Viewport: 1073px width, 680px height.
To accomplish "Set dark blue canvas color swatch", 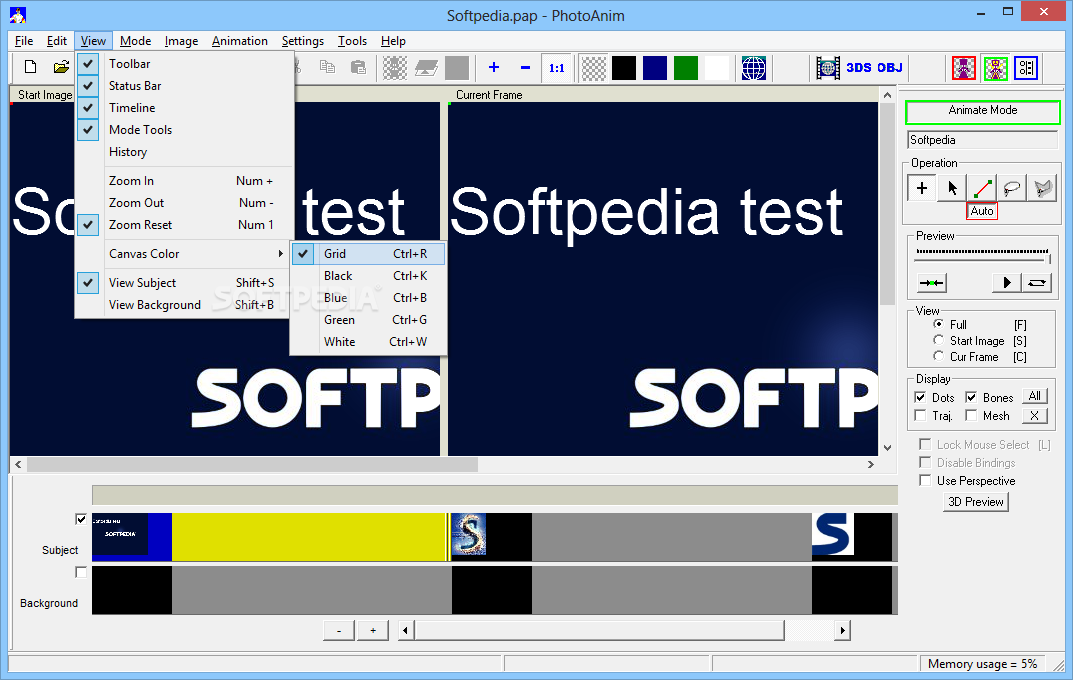I will 655,68.
